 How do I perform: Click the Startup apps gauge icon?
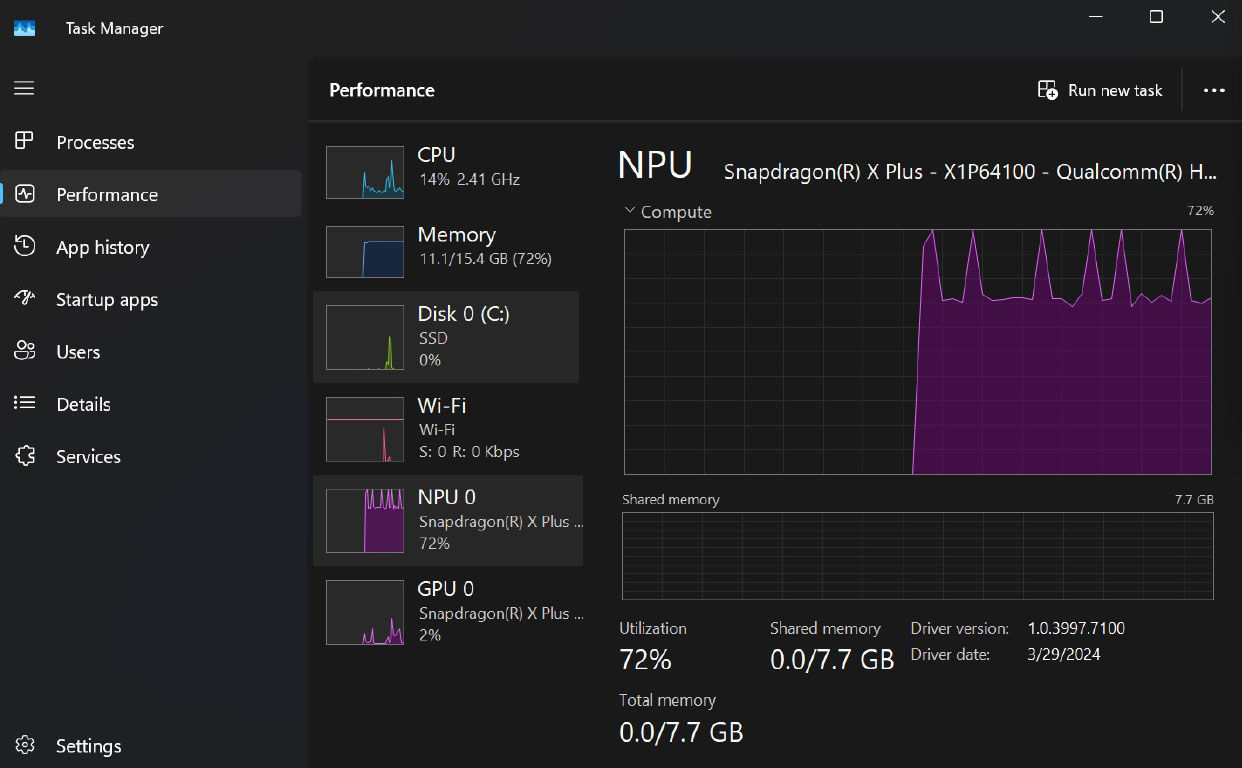click(25, 298)
